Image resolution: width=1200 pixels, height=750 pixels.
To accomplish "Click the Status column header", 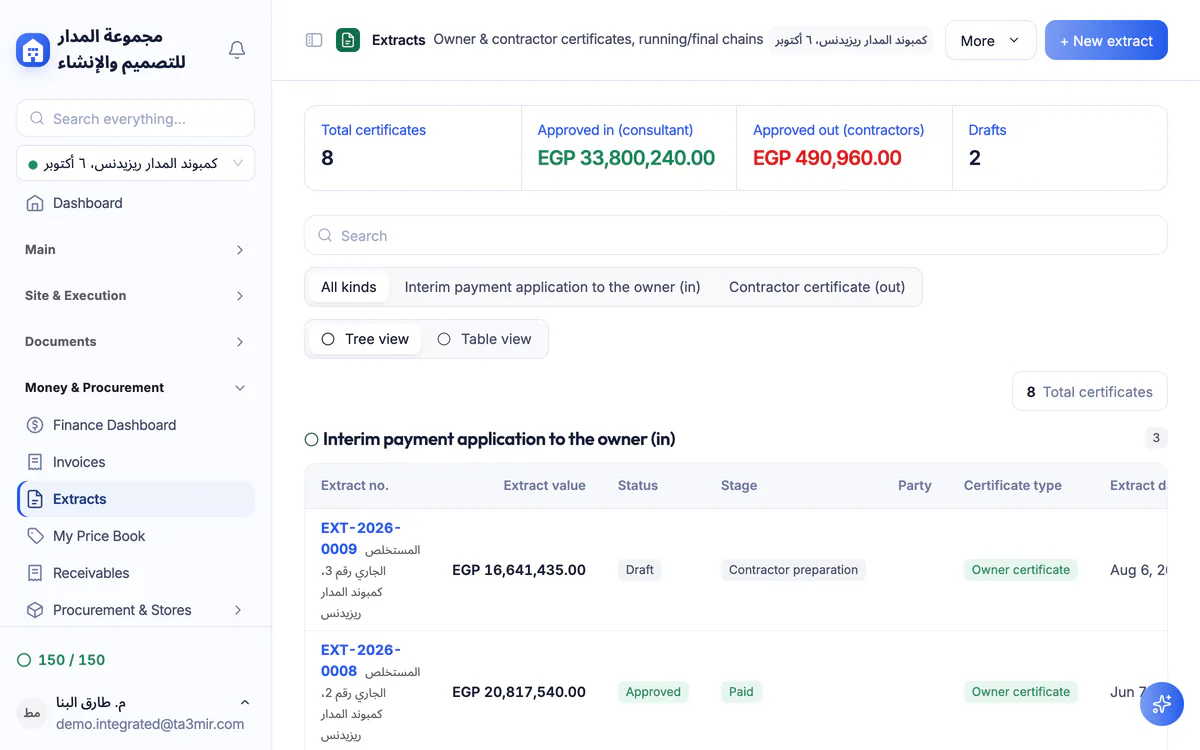I will 638,486.
